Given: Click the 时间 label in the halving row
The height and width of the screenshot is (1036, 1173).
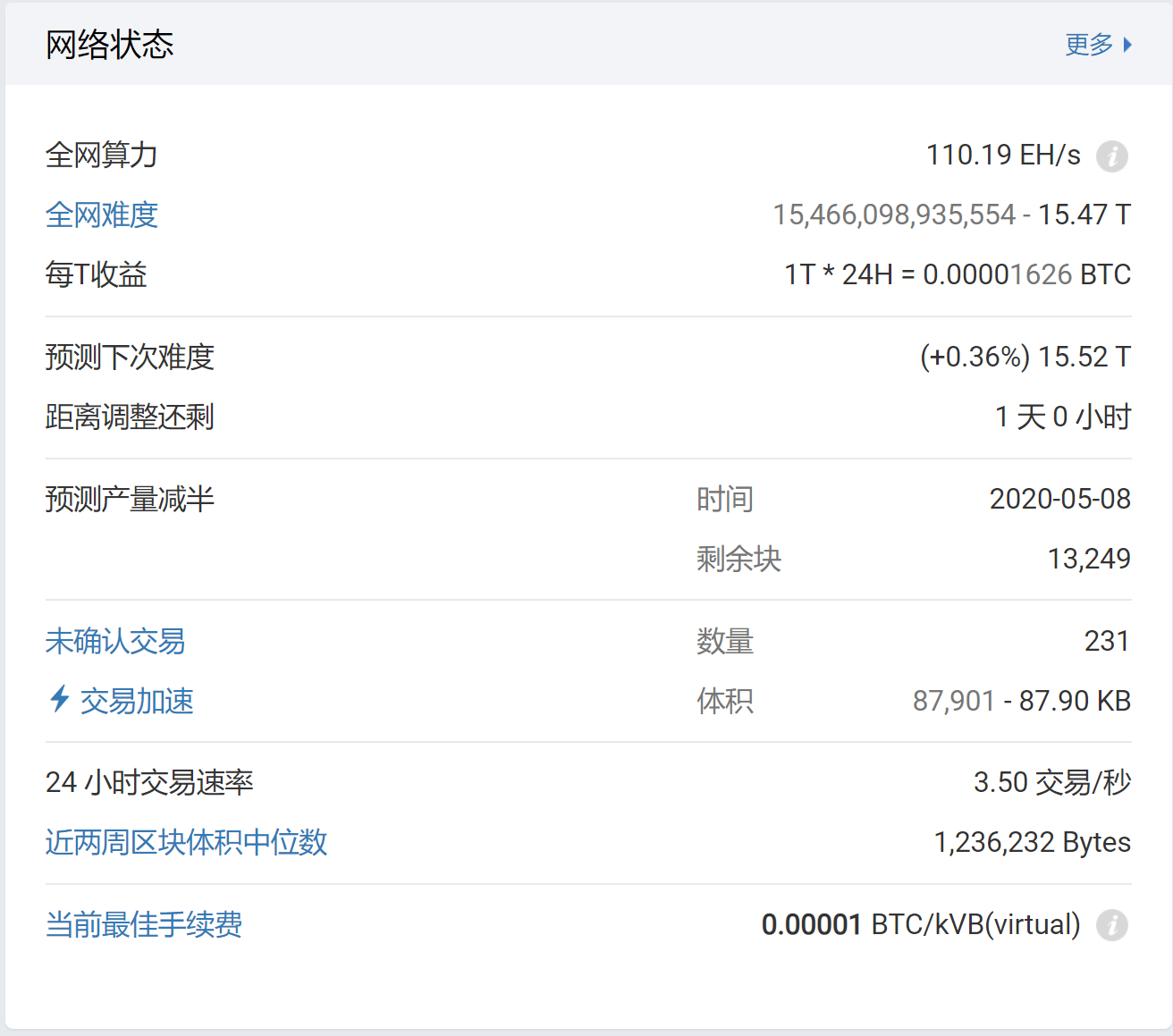Looking at the screenshot, I should [725, 499].
